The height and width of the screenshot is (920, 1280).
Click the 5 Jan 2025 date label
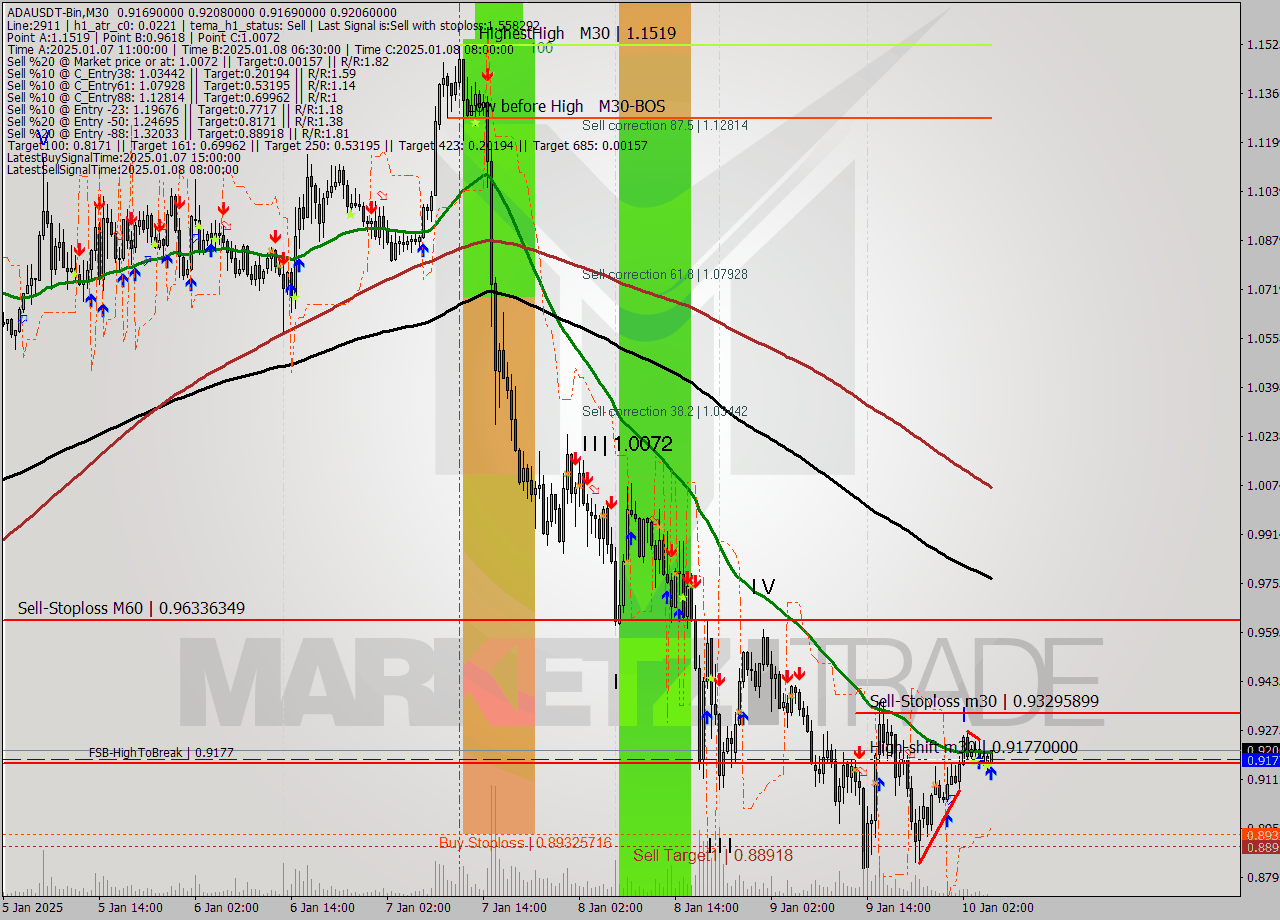[33, 908]
